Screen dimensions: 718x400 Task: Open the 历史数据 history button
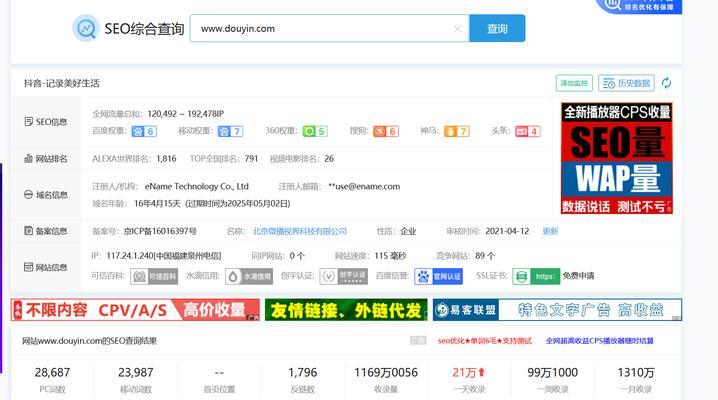626,83
